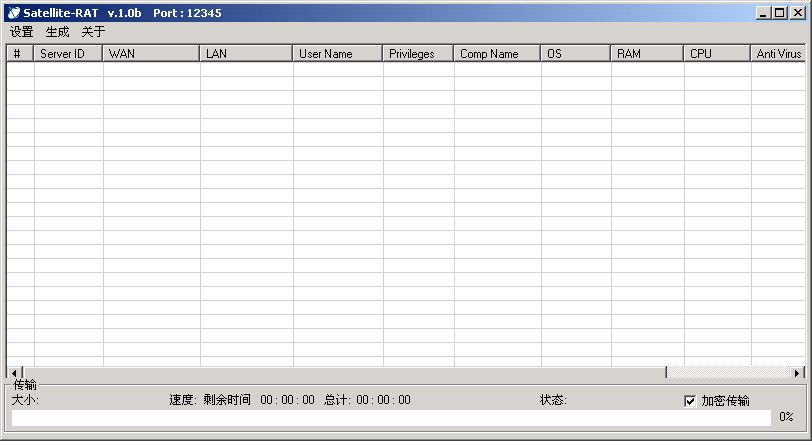Click the horizontal scrollbar right arrow
This screenshot has width=812, height=441.
797,373
